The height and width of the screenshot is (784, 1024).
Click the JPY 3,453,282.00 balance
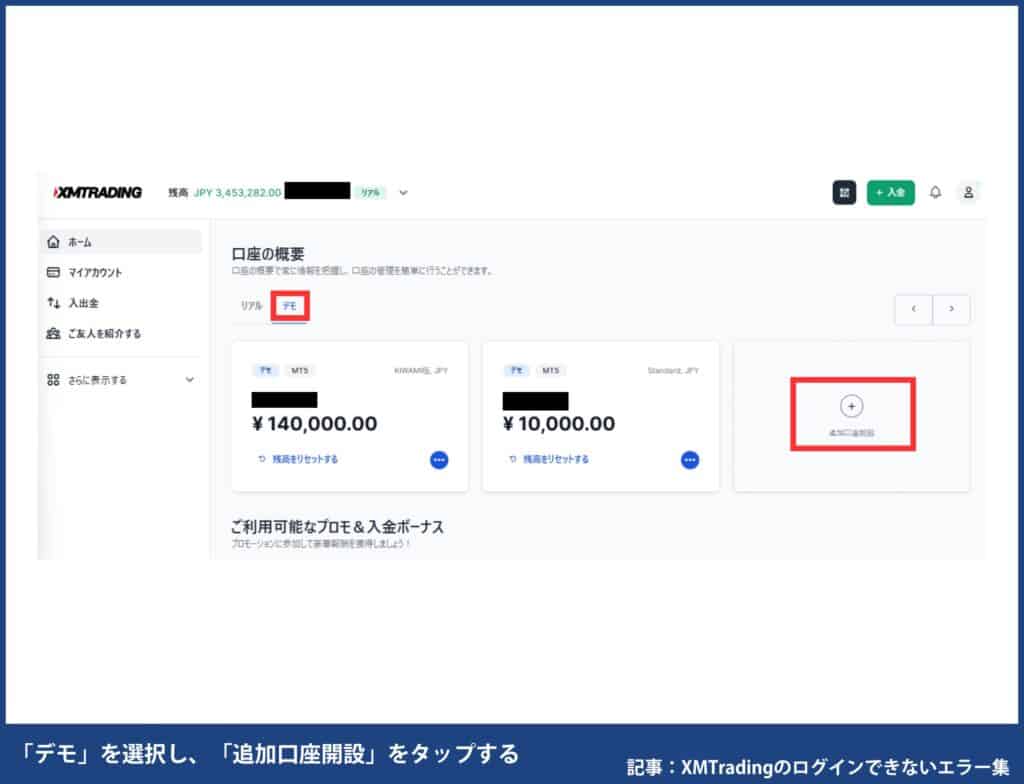pos(238,193)
